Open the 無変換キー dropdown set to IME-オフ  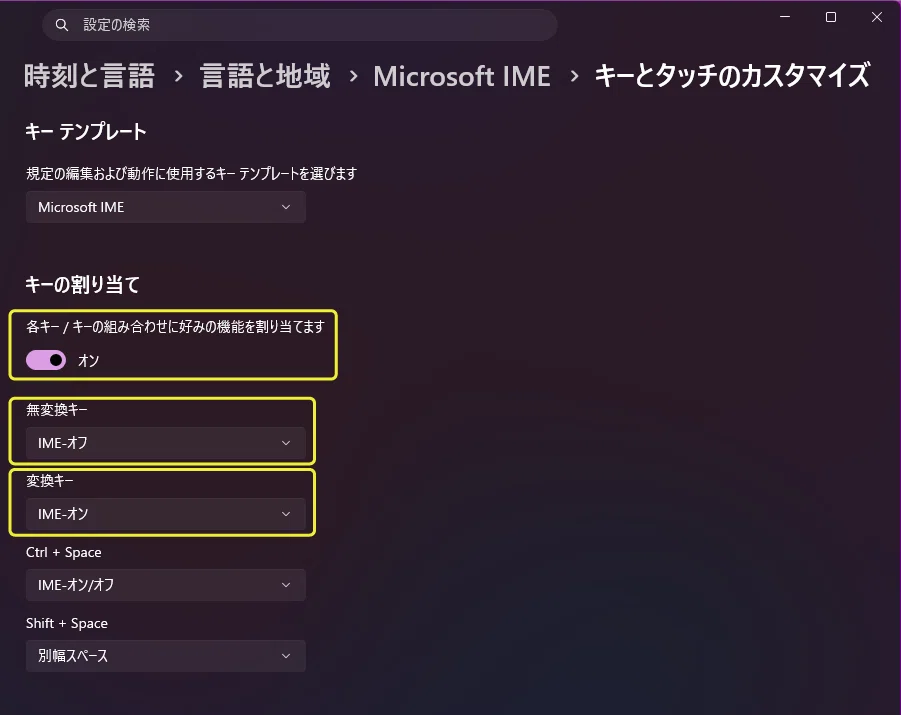coord(166,443)
